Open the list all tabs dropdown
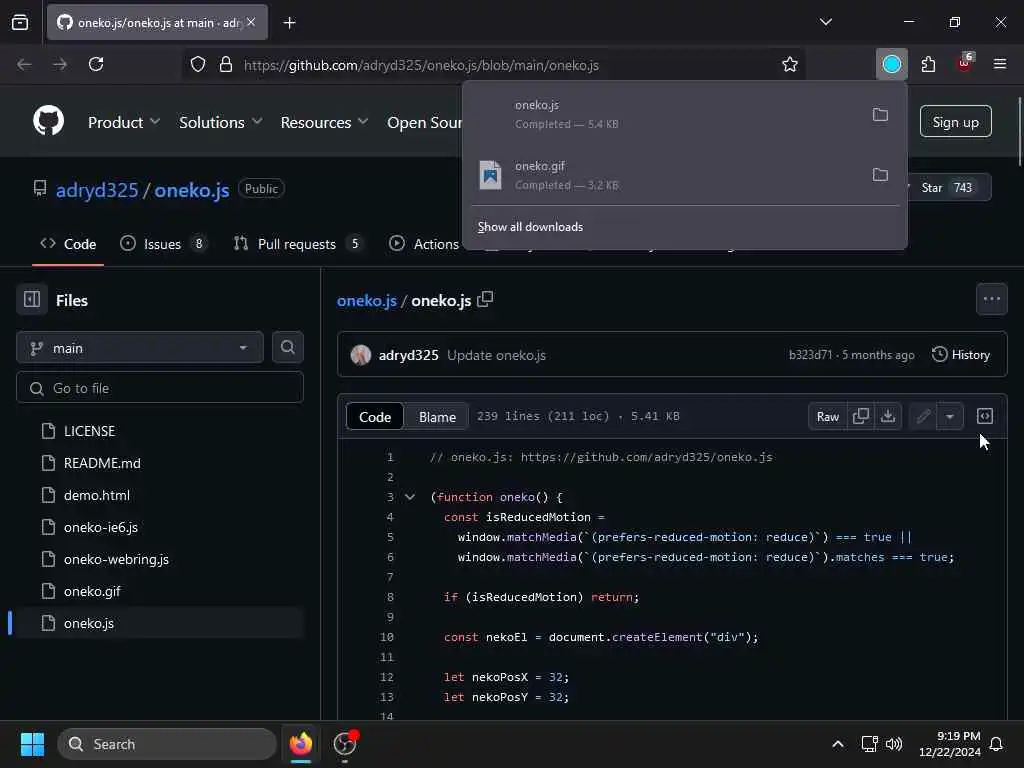1024x768 pixels. (x=825, y=22)
